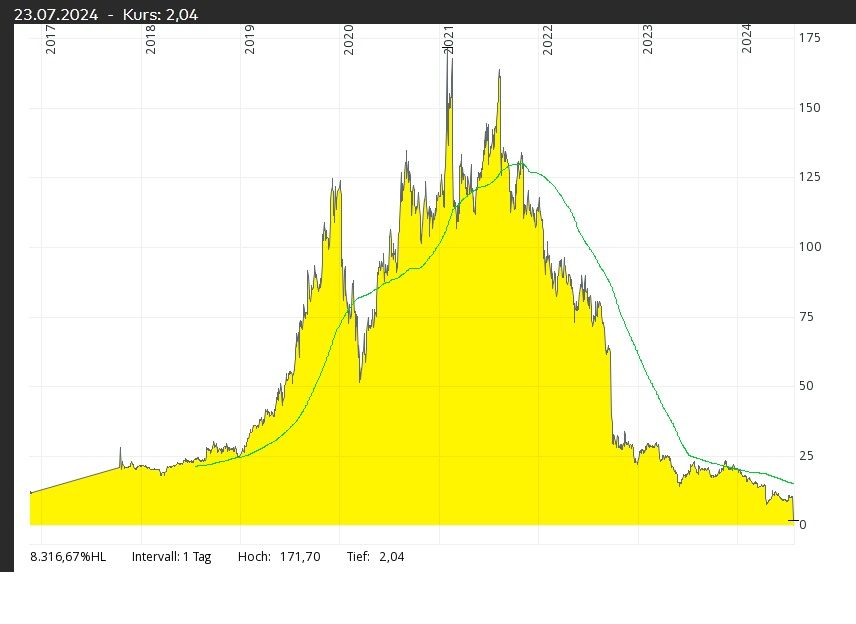Click the 2021 year label

[x=449, y=41]
